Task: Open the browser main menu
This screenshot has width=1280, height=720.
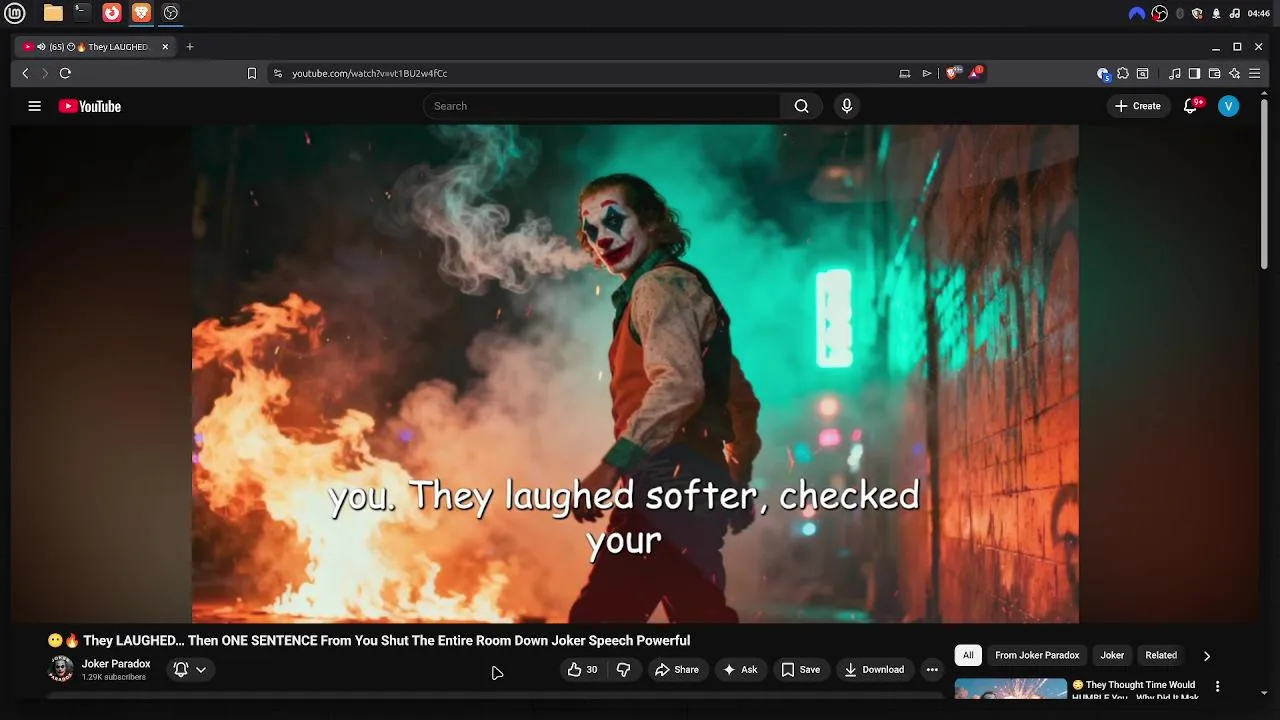Action: click(x=1254, y=73)
